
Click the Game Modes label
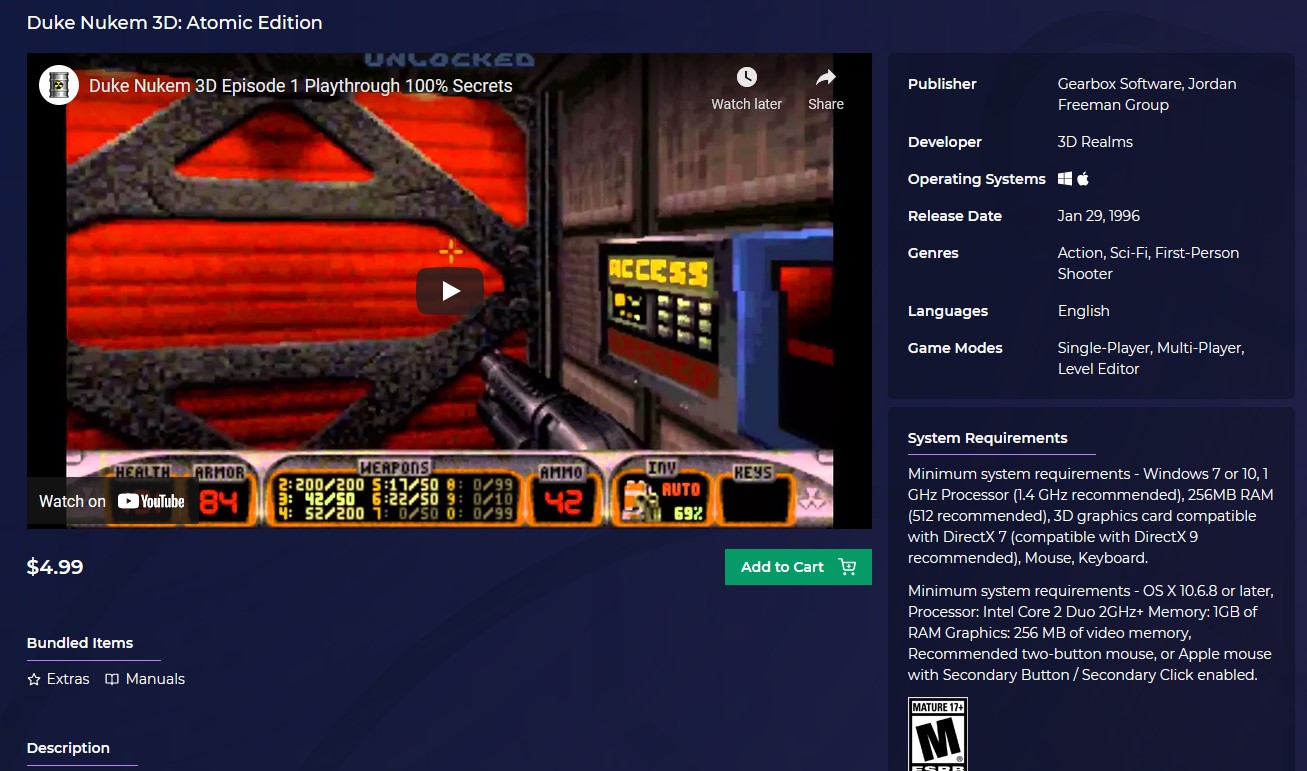[x=955, y=348]
